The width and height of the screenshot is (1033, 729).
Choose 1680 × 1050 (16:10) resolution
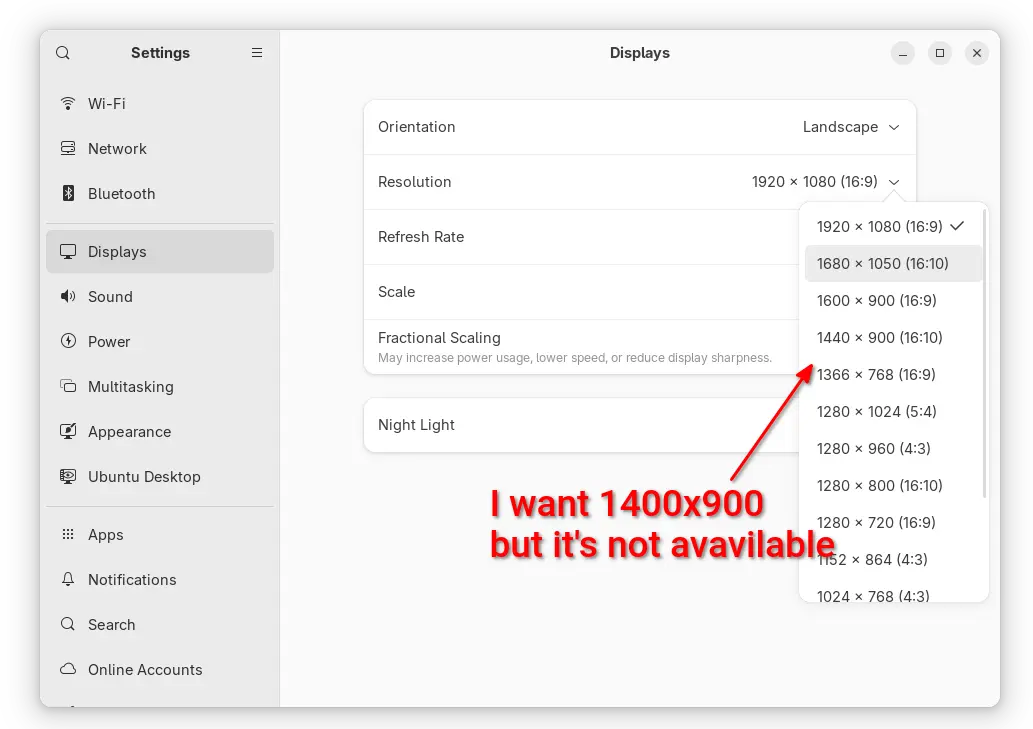(893, 263)
